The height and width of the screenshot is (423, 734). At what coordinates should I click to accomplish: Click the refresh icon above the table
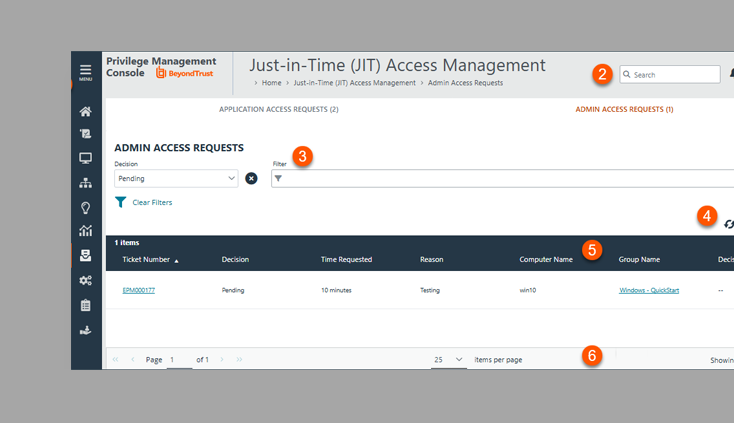point(729,225)
